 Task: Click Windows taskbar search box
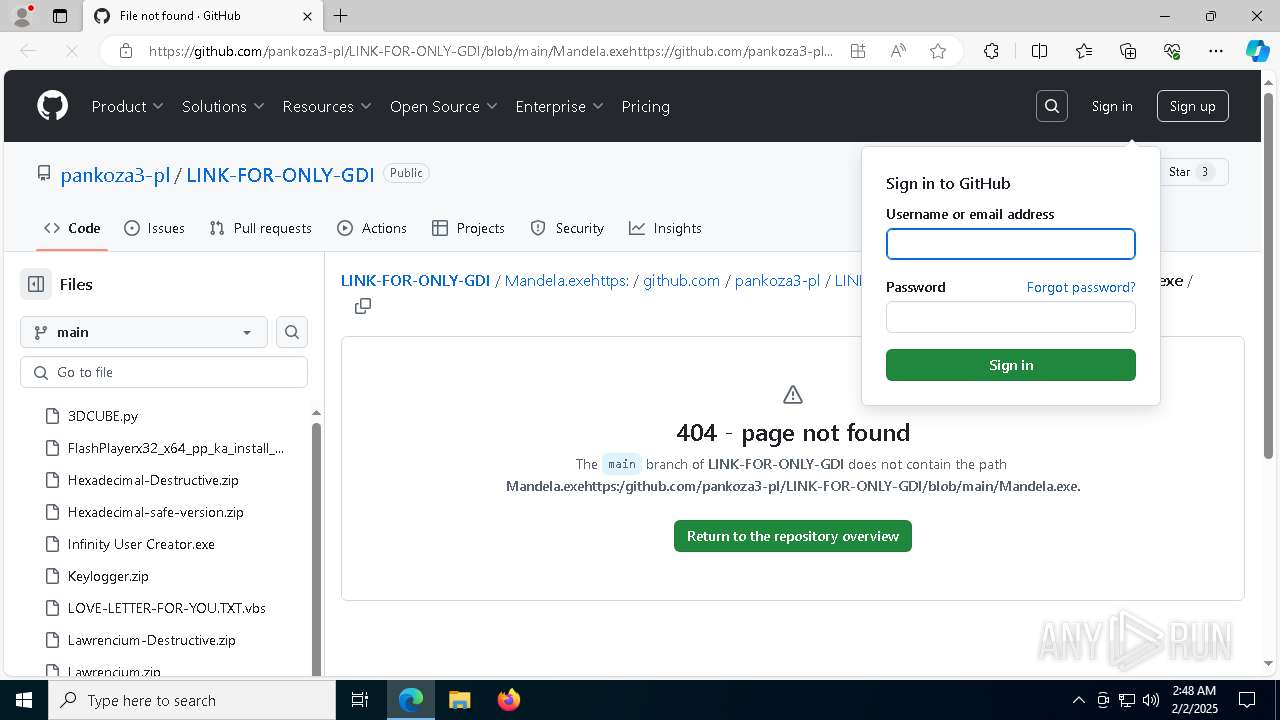192,700
